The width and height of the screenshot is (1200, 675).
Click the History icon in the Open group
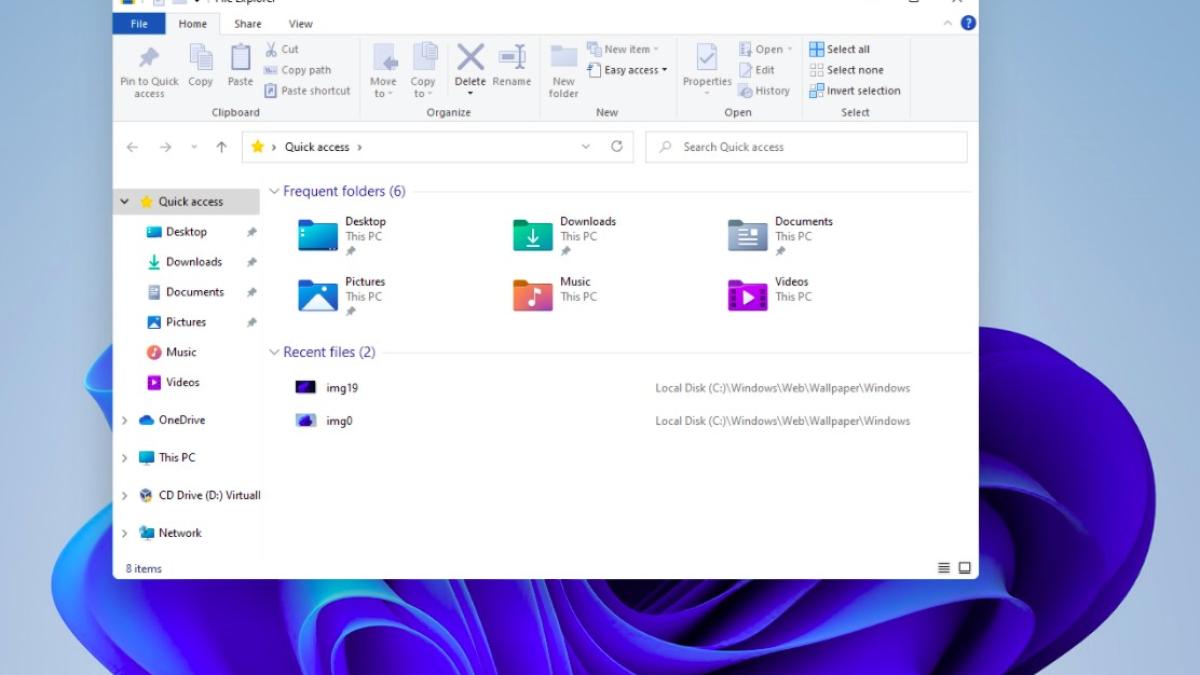pos(765,90)
